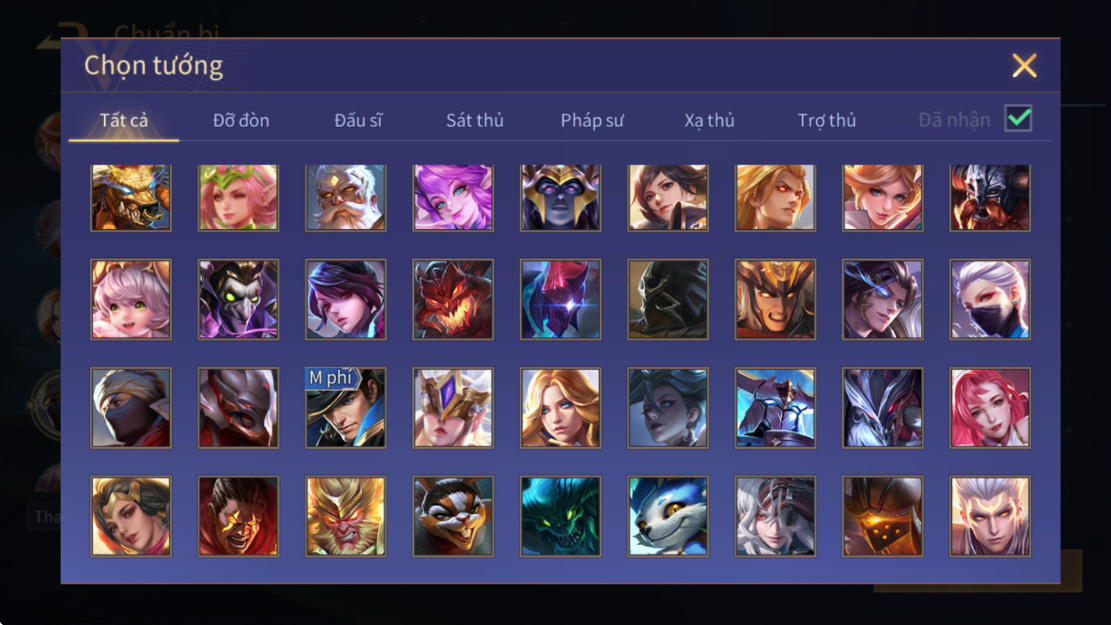The width and height of the screenshot is (1111, 625).
Task: Pick the golden monkey king hero
Action: (x=346, y=516)
